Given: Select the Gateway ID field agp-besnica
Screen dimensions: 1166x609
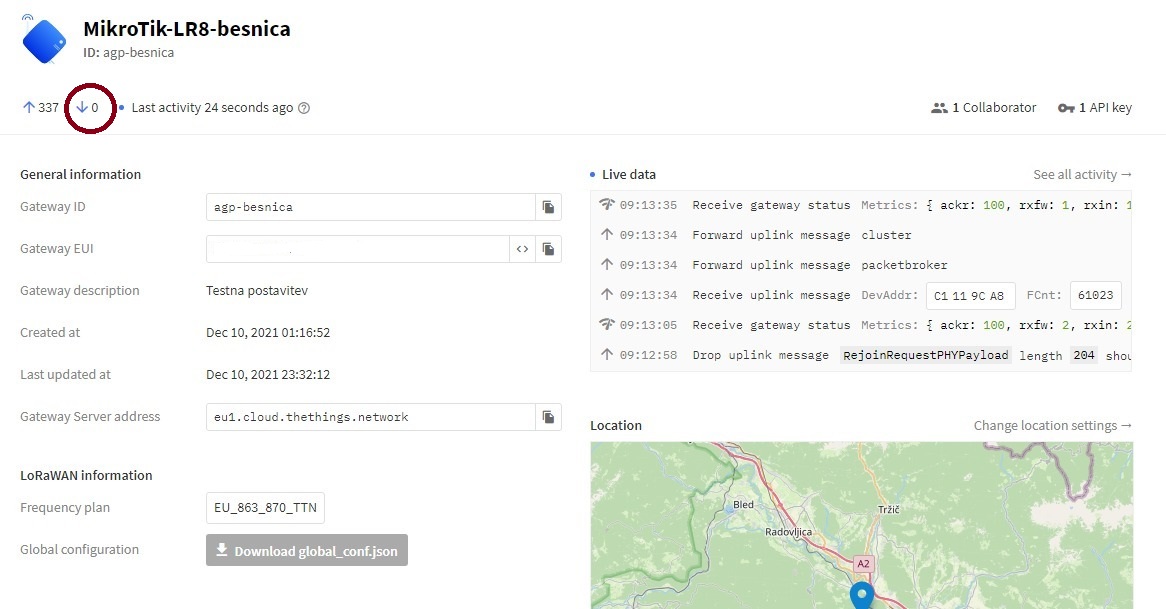Looking at the screenshot, I should click(370, 207).
